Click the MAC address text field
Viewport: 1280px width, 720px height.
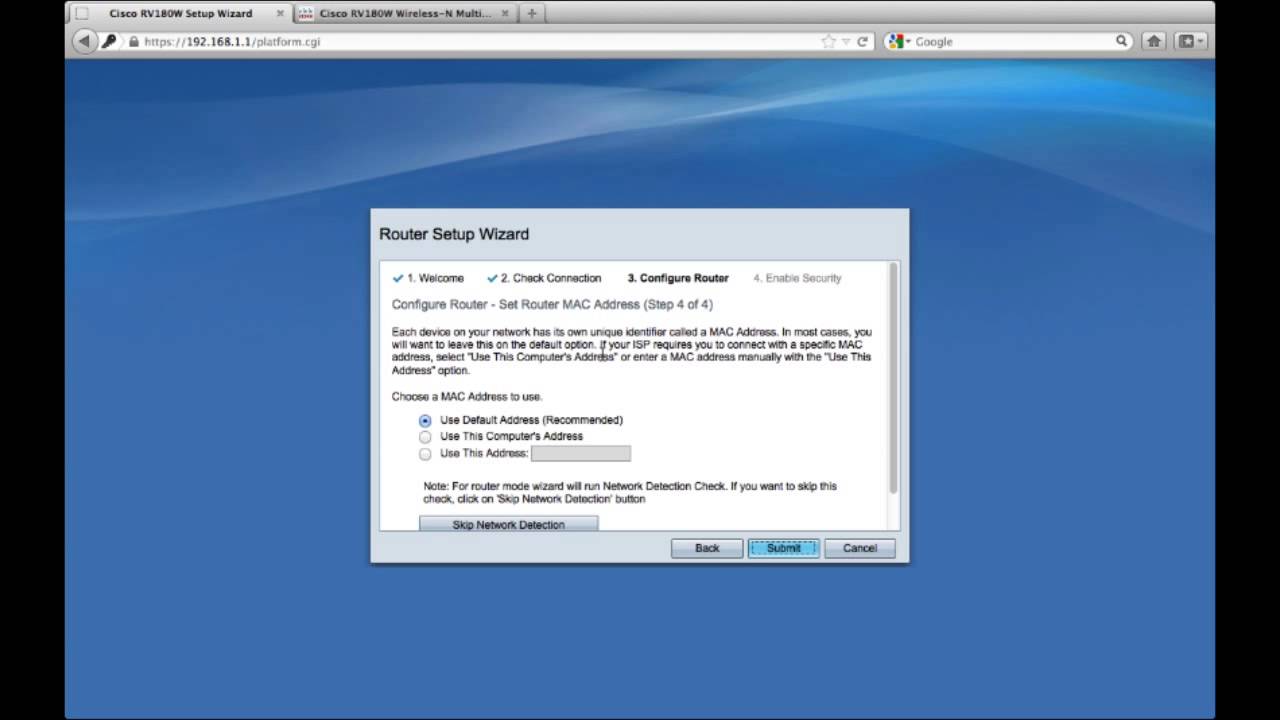(x=581, y=454)
